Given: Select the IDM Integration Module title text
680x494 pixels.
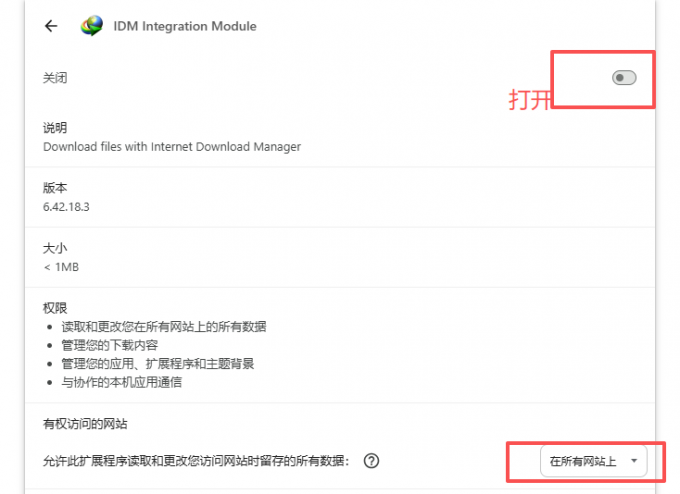Looking at the screenshot, I should (185, 26).
